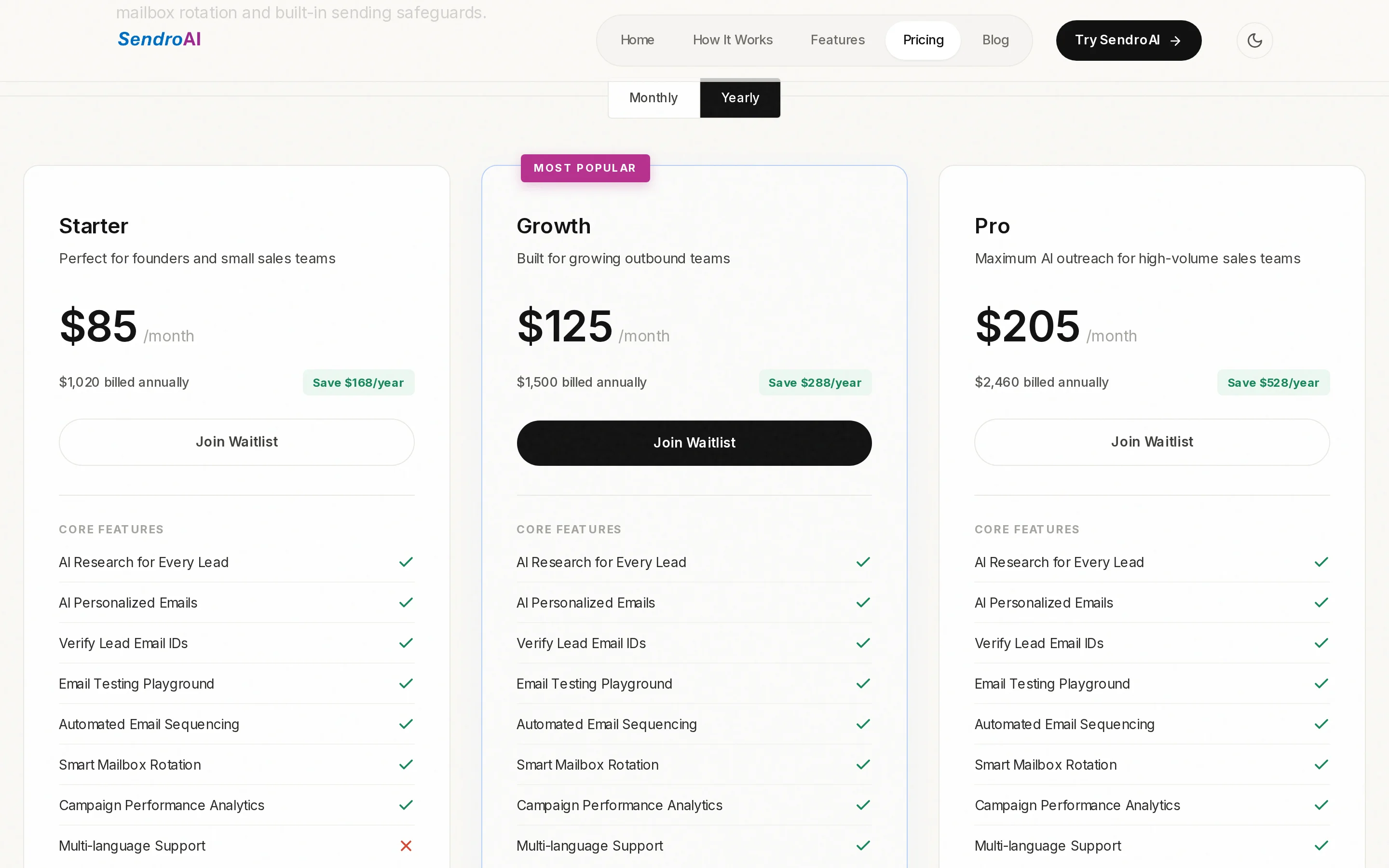
Task: Switch billing to Yearly
Action: (x=740, y=98)
